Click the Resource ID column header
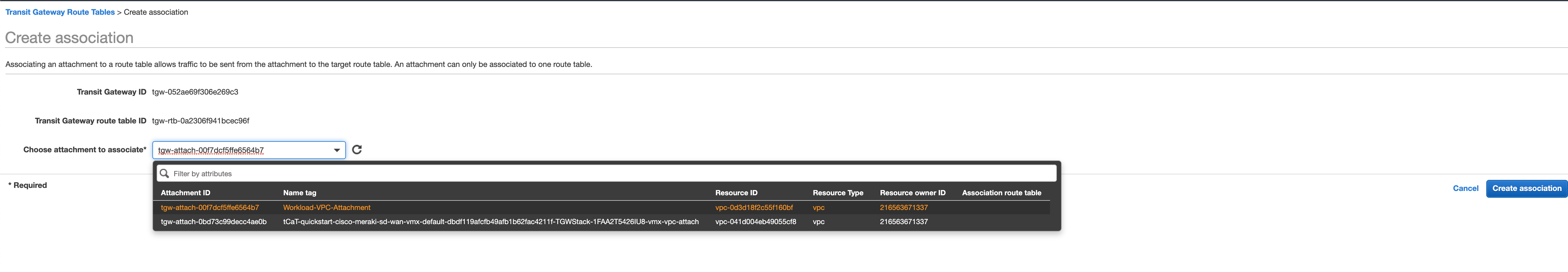1568x272 pixels. click(736, 193)
